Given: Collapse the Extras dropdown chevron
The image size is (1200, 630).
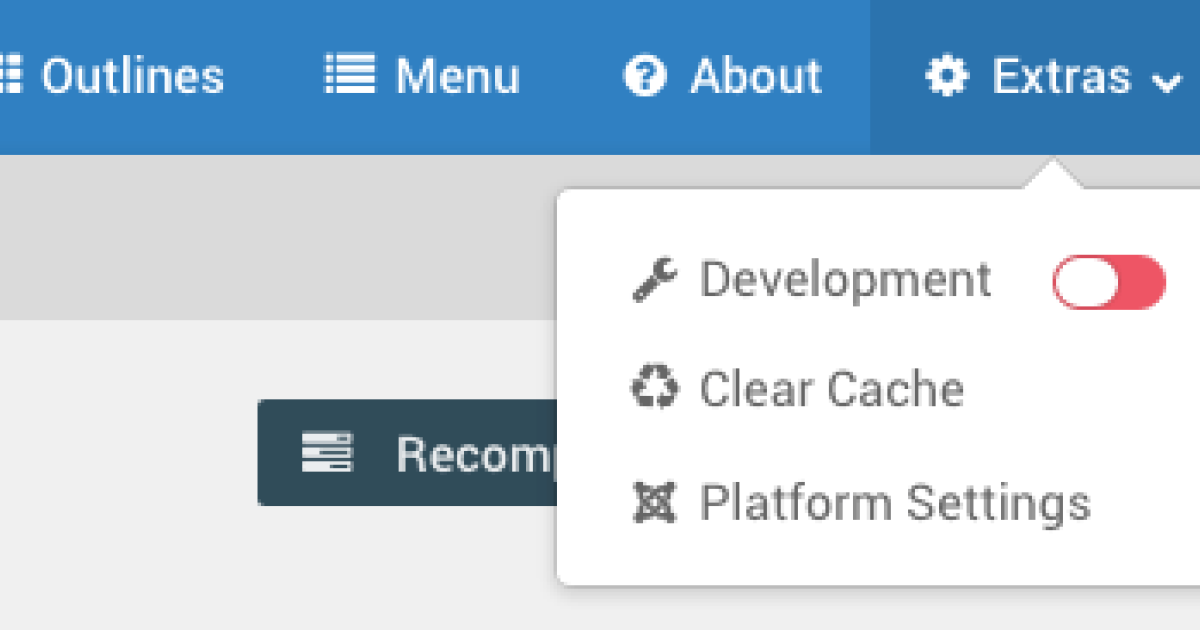Looking at the screenshot, I should point(1167,82).
